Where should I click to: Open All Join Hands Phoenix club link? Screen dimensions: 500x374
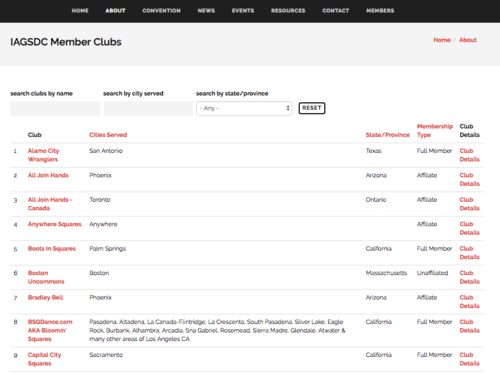click(x=48, y=175)
